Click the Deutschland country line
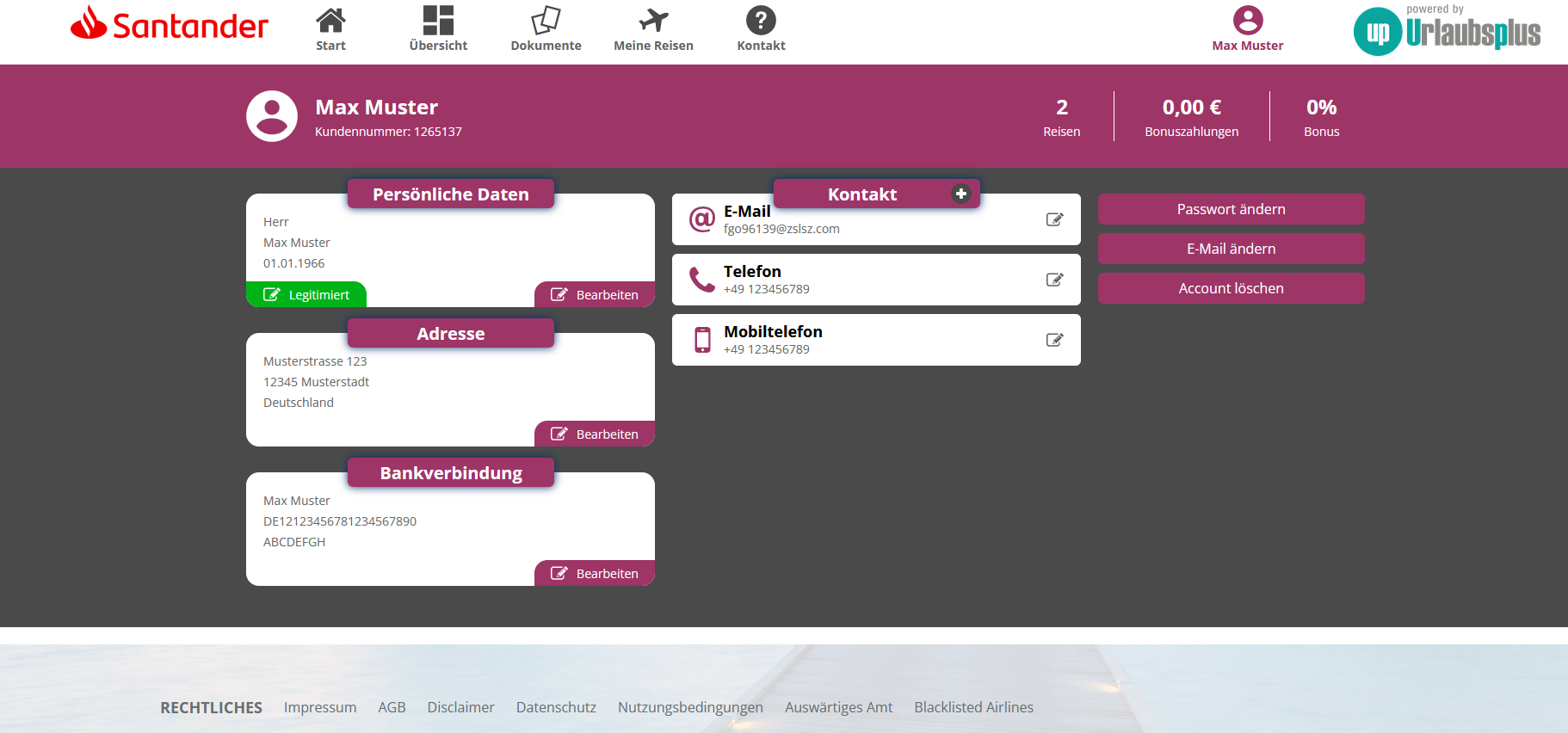This screenshot has height=733, width=1568. pos(299,403)
